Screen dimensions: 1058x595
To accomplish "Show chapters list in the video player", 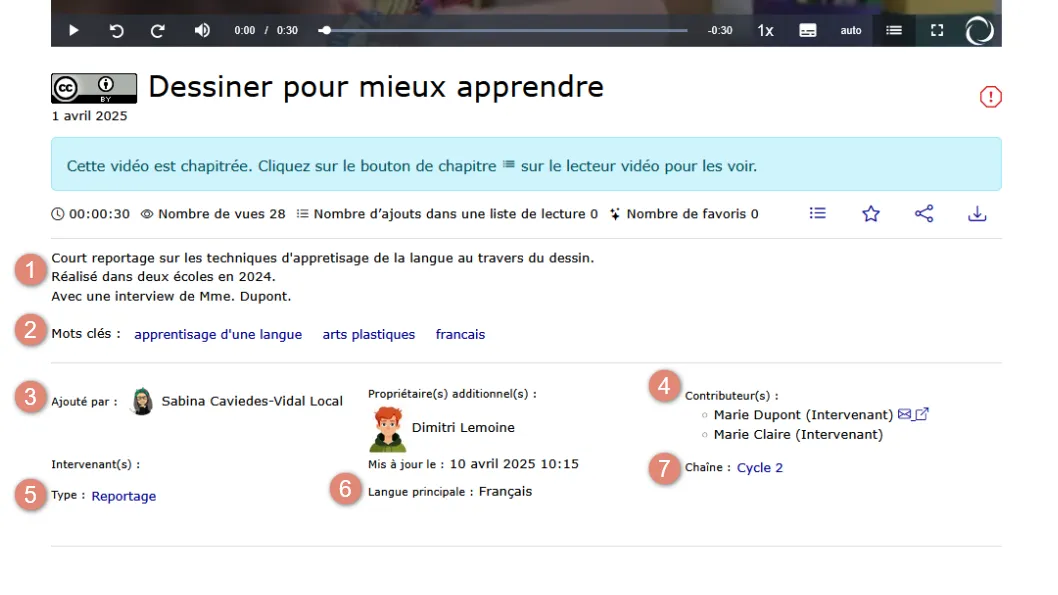I will (x=894, y=30).
